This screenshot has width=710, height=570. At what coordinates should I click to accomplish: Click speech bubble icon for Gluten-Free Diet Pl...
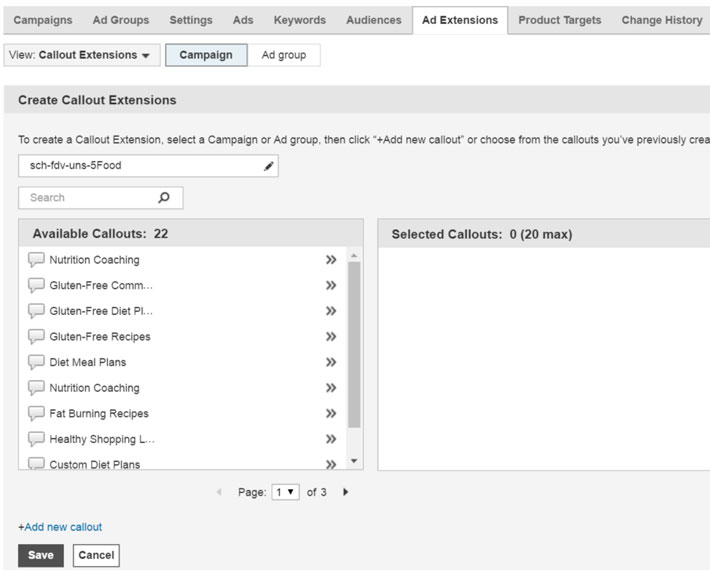pyautogui.click(x=36, y=311)
